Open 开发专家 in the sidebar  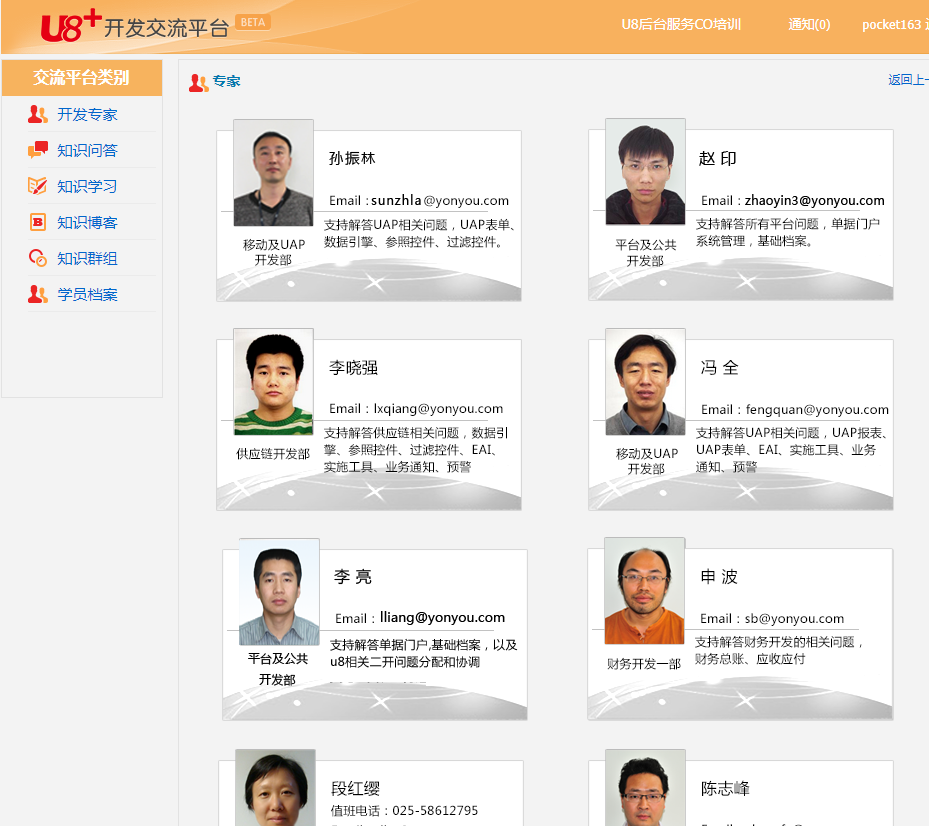87,114
